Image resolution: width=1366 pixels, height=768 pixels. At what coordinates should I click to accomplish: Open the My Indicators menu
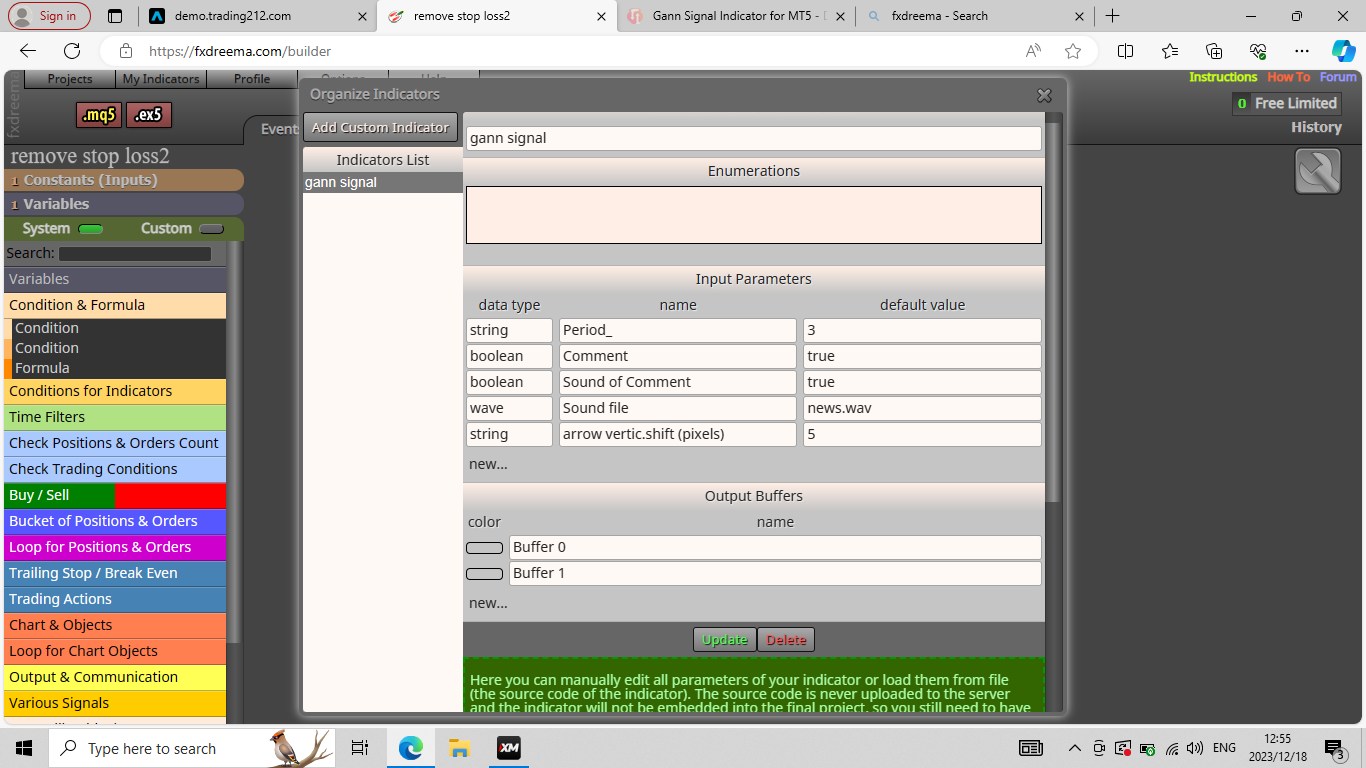click(161, 79)
